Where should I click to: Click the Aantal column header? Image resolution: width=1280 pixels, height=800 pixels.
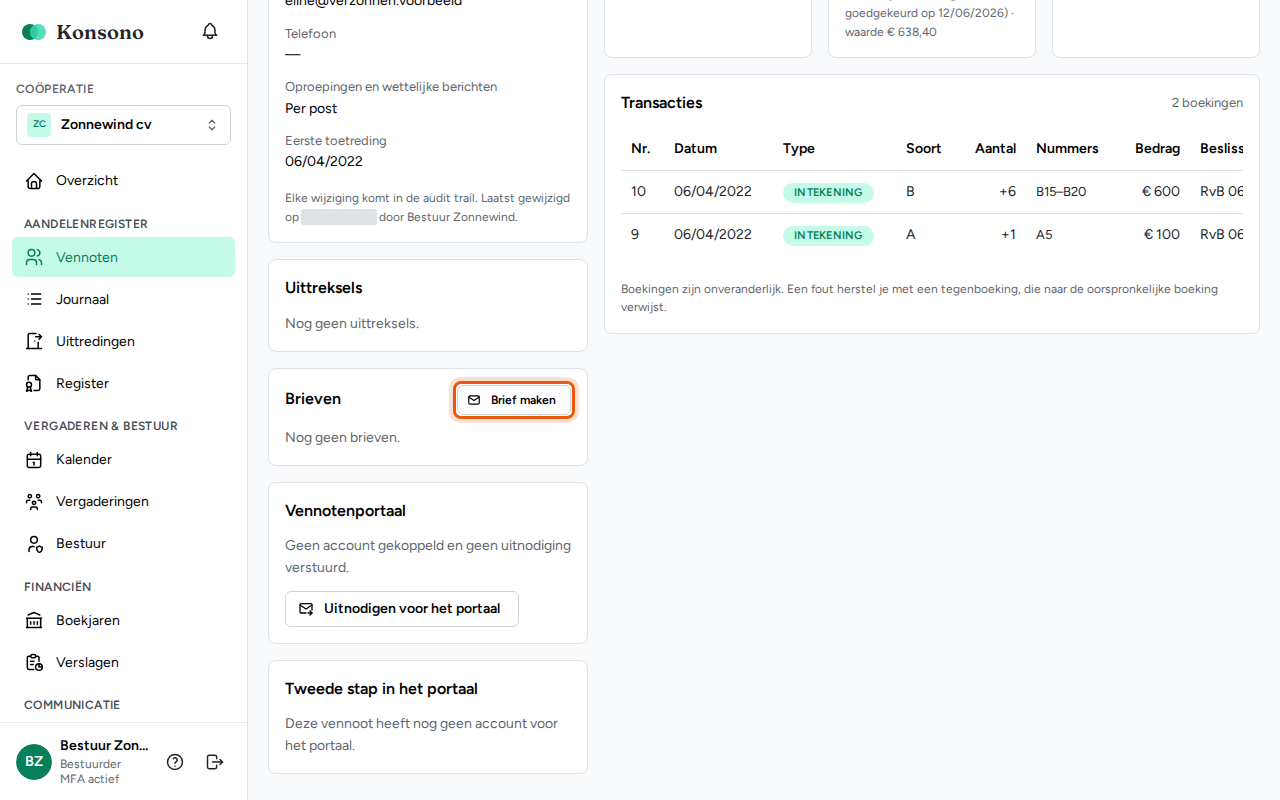click(995, 149)
